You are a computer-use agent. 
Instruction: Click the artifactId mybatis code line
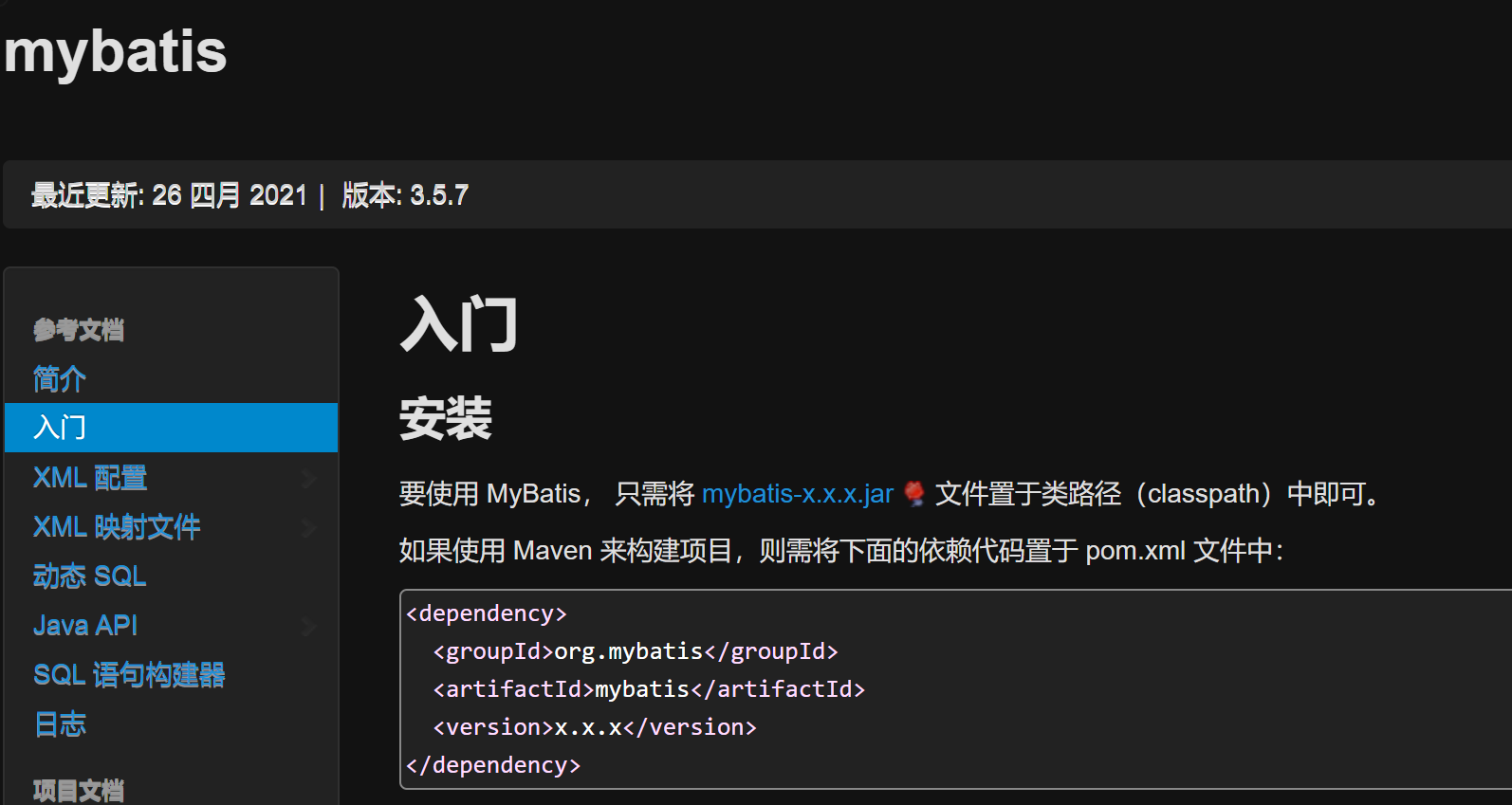[649, 689]
